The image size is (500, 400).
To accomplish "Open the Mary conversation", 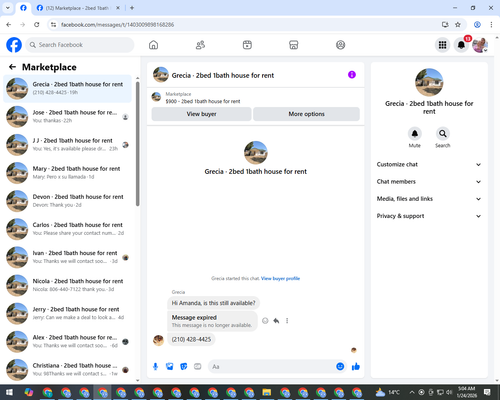I will coord(67,173).
